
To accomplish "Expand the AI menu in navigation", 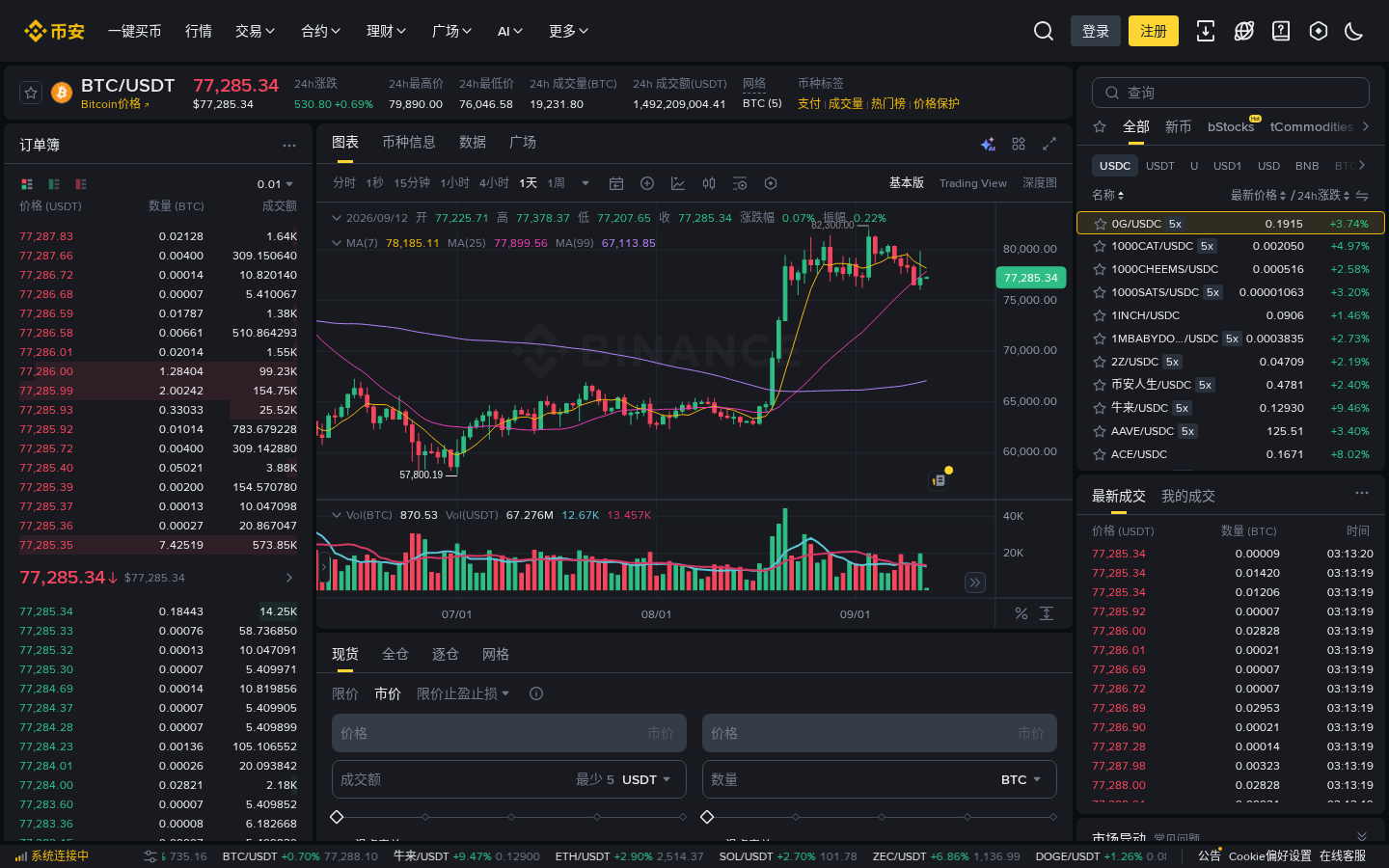I will (x=510, y=31).
